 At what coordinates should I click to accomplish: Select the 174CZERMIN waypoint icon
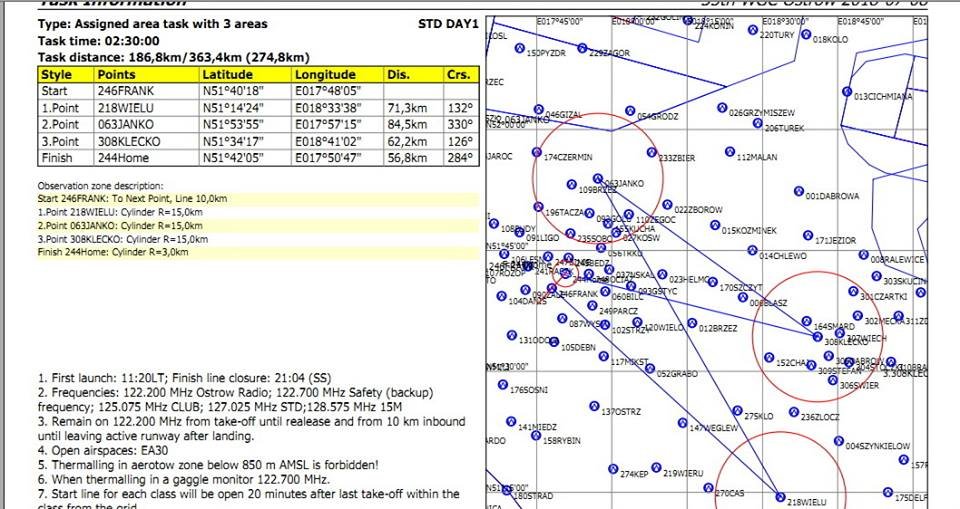pyautogui.click(x=538, y=155)
